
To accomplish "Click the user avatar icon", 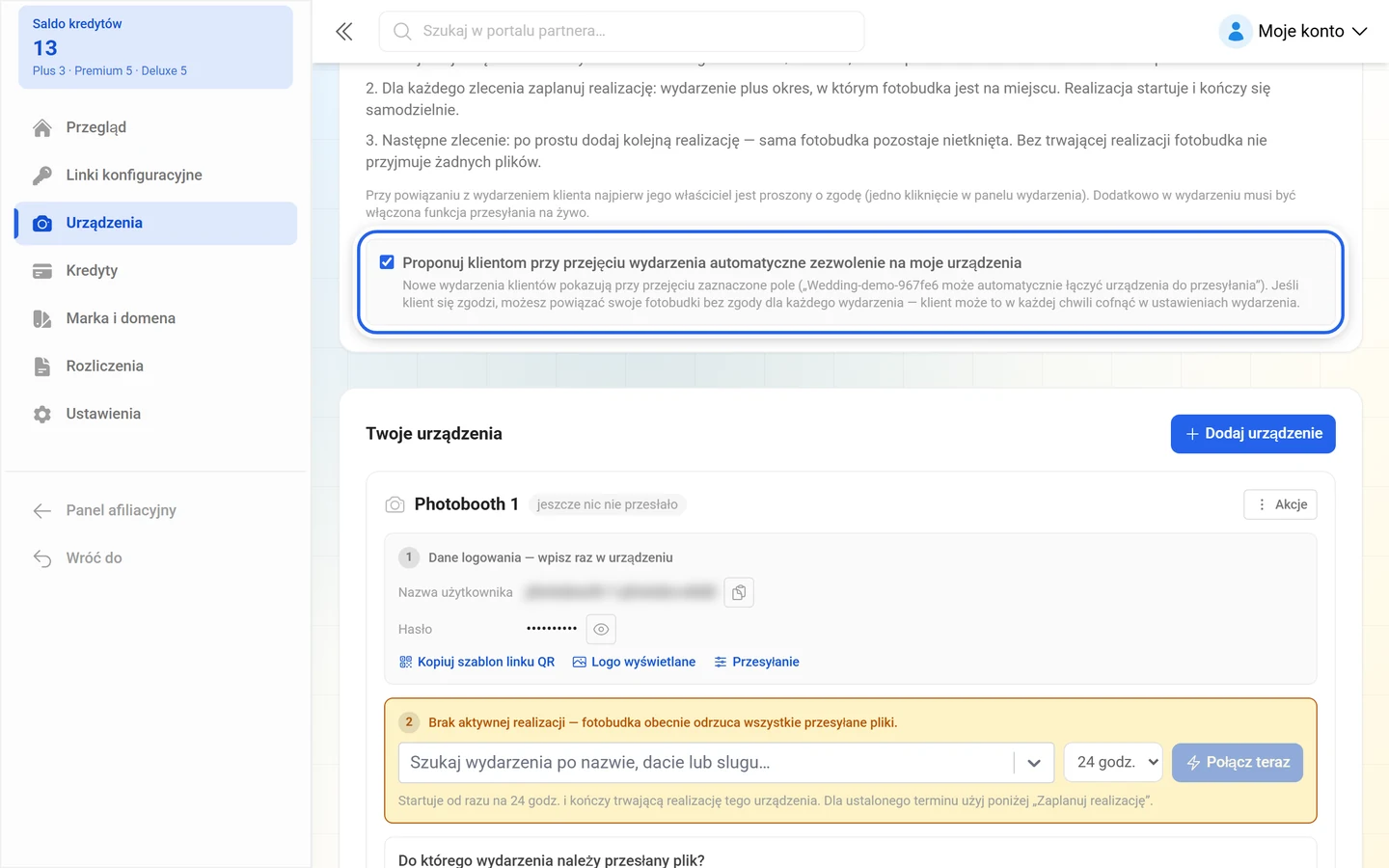I will (1236, 31).
